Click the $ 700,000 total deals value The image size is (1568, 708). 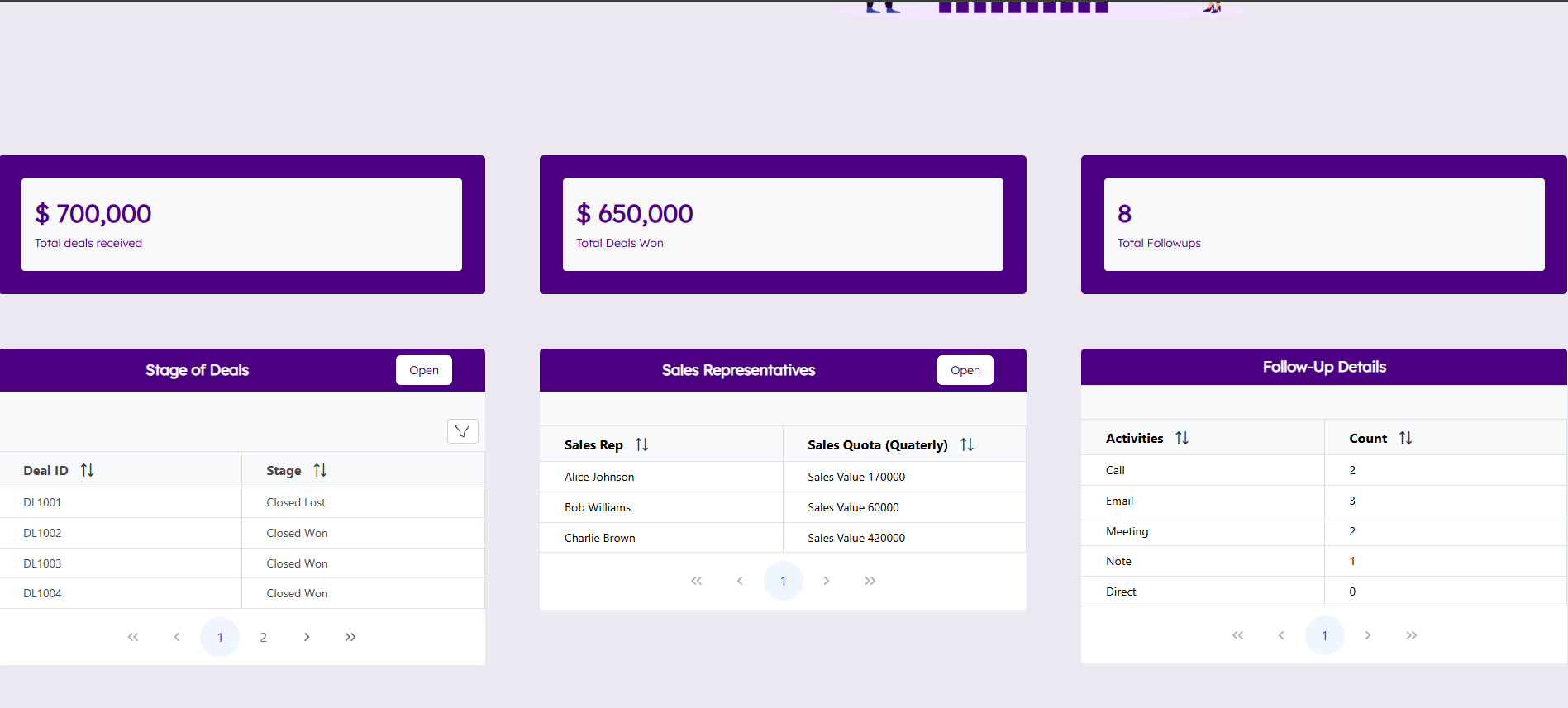coord(93,214)
